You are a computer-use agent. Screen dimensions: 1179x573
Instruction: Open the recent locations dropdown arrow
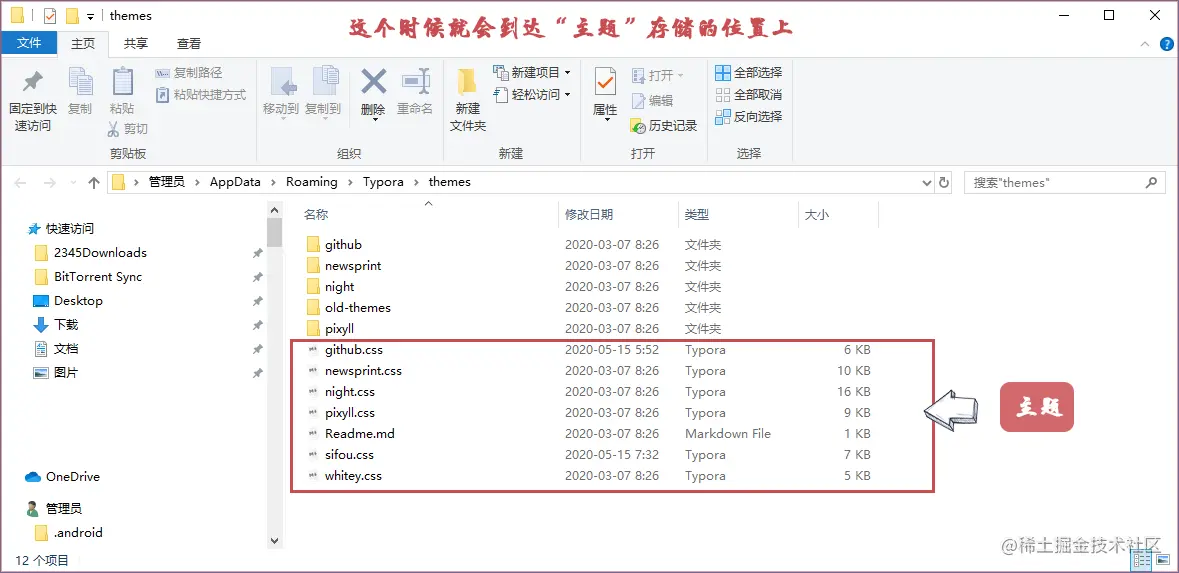click(73, 183)
